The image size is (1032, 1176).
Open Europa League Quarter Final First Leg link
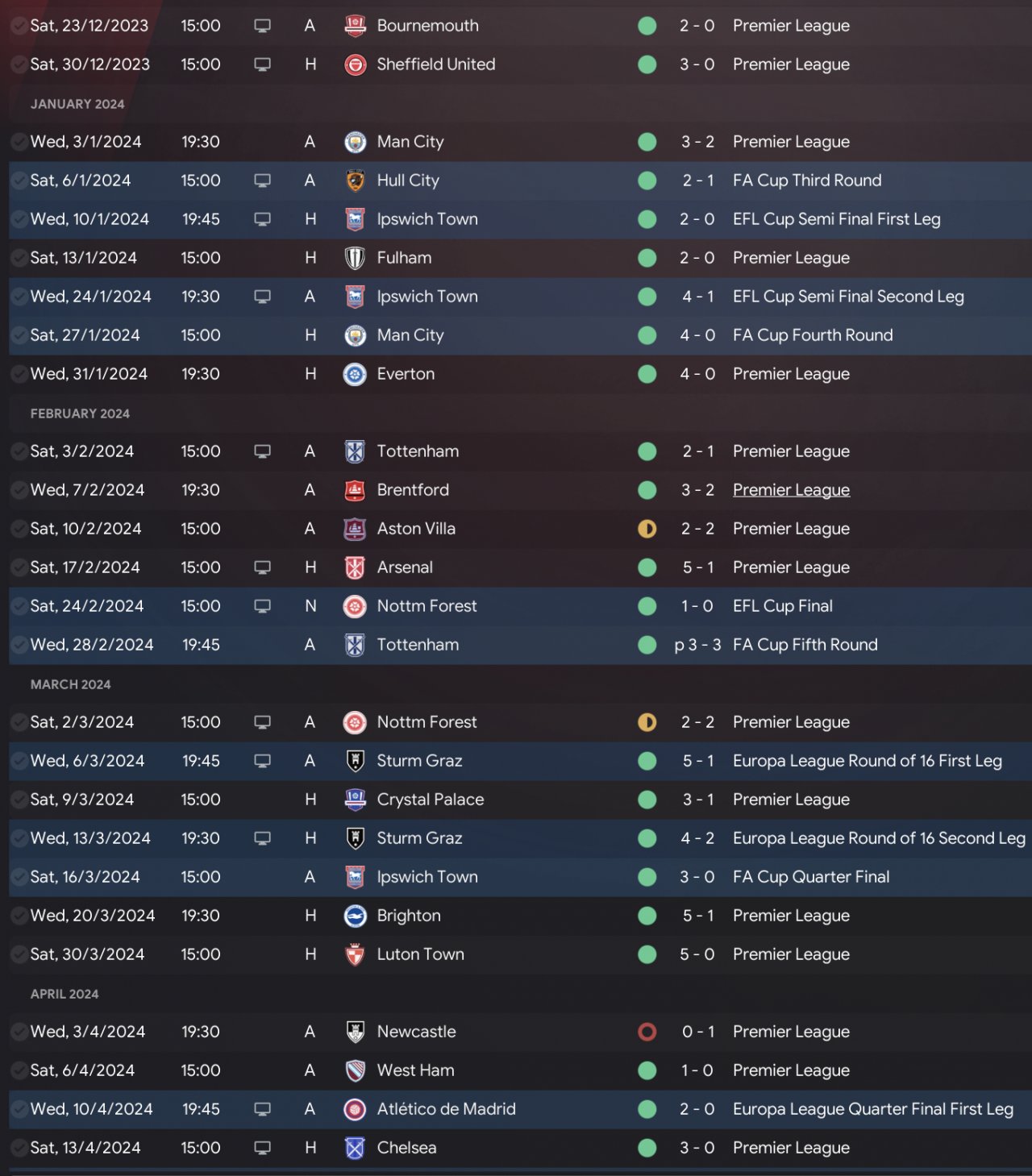pos(872,1109)
